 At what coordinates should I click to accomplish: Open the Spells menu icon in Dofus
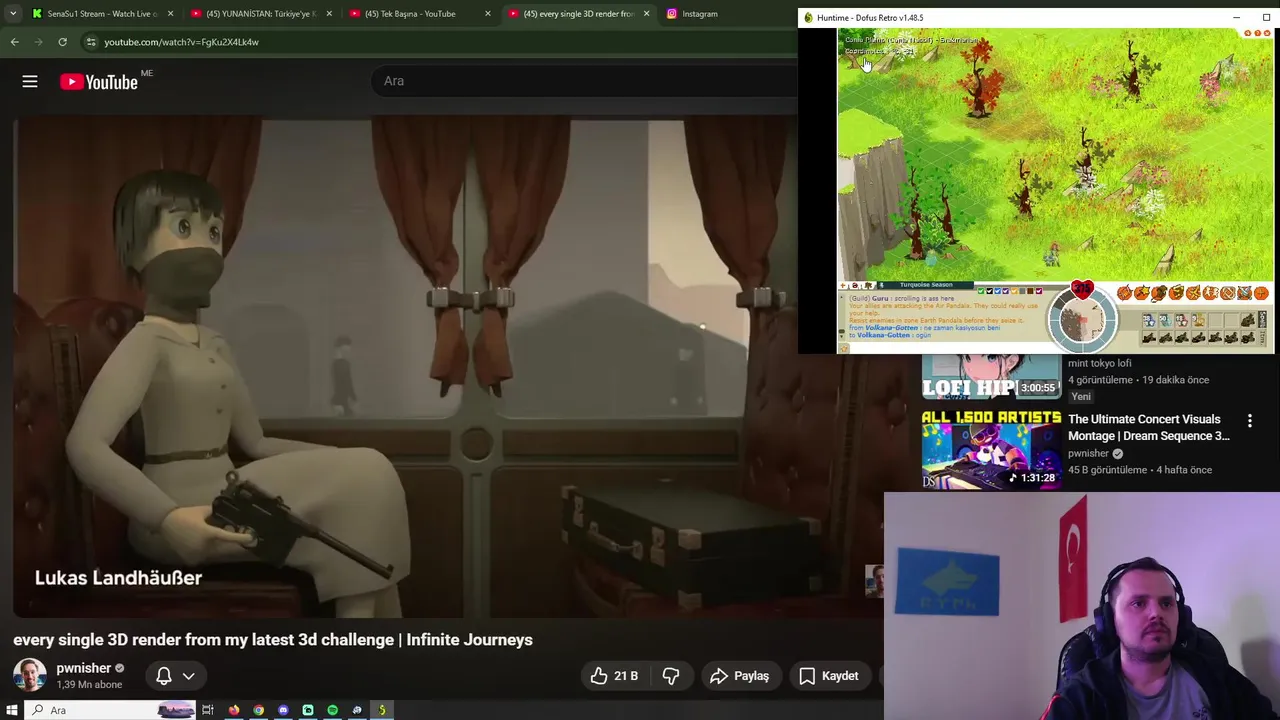point(1141,294)
